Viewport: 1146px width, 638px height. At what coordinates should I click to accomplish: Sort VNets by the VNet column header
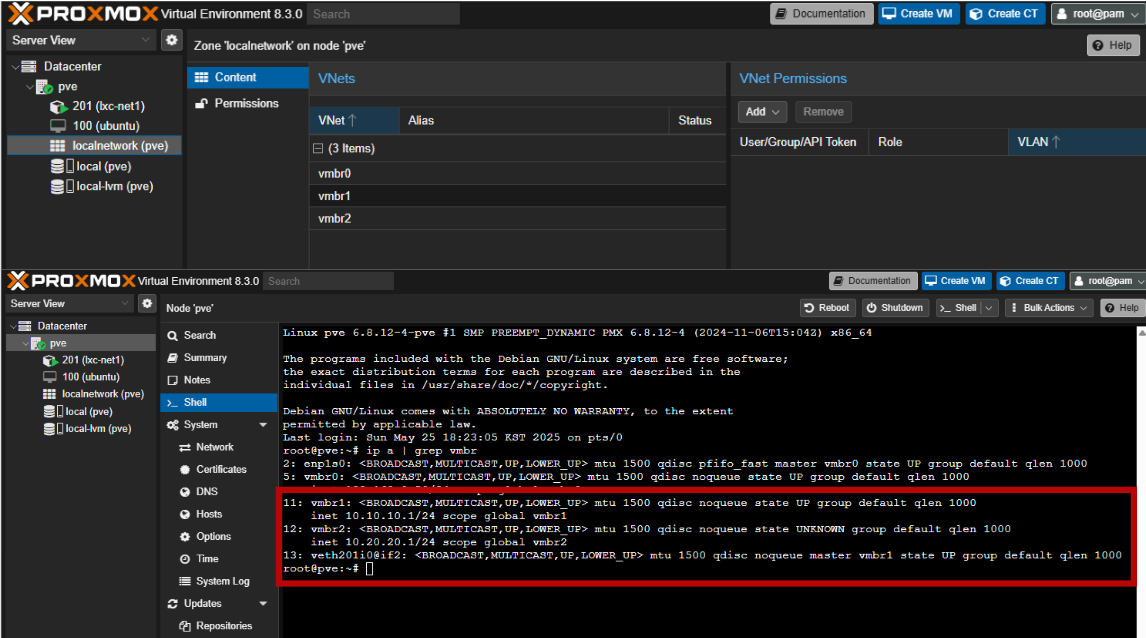pos(355,121)
